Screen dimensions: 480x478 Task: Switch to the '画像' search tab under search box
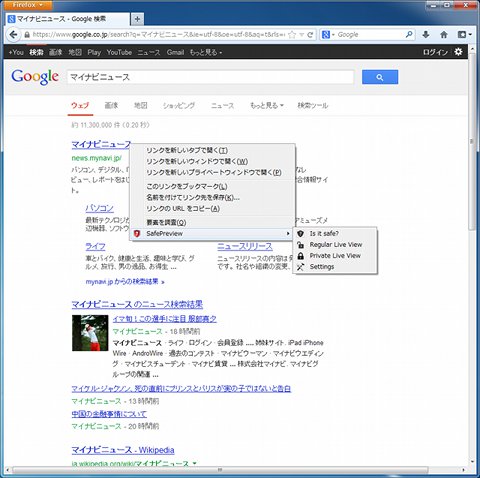click(111, 106)
